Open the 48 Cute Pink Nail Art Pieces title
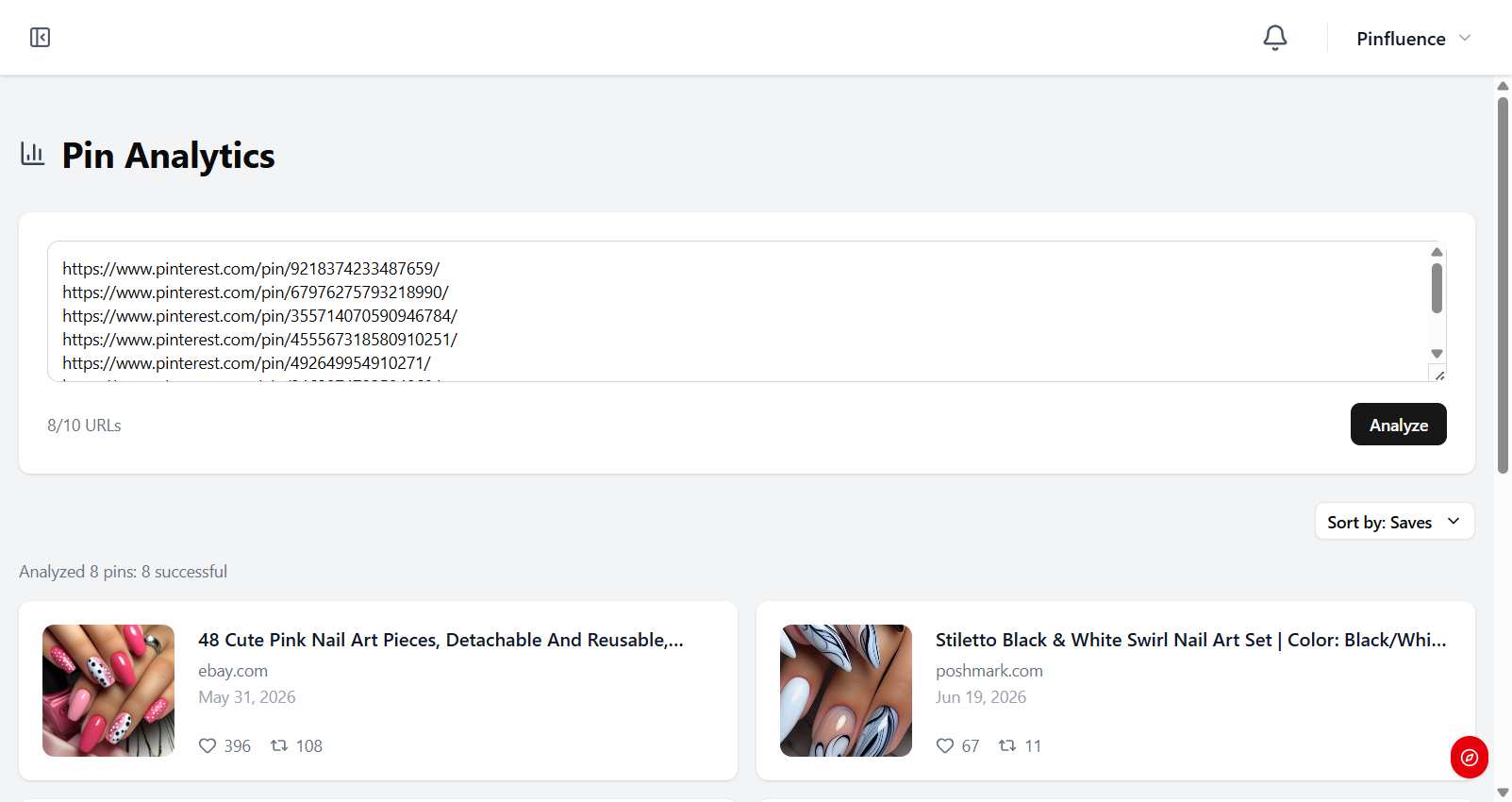Viewport: 1512px width, 802px height. 440,640
